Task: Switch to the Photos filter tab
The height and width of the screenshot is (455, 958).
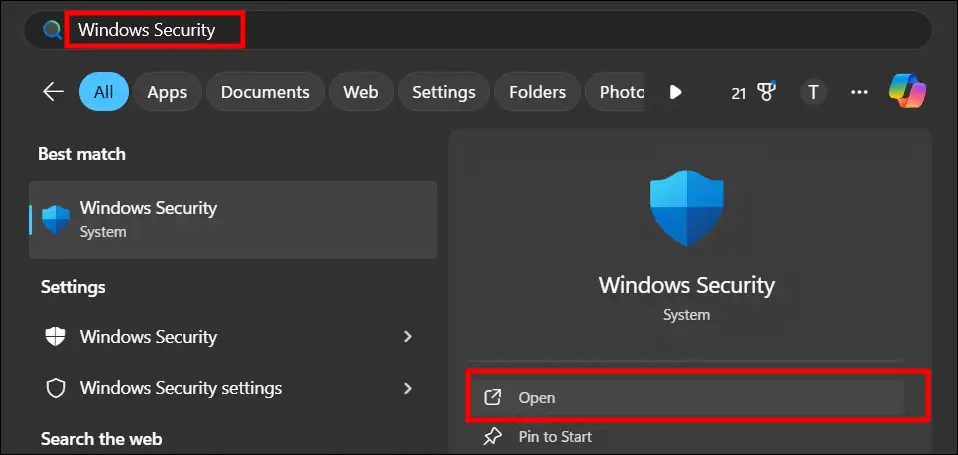Action: click(x=615, y=92)
